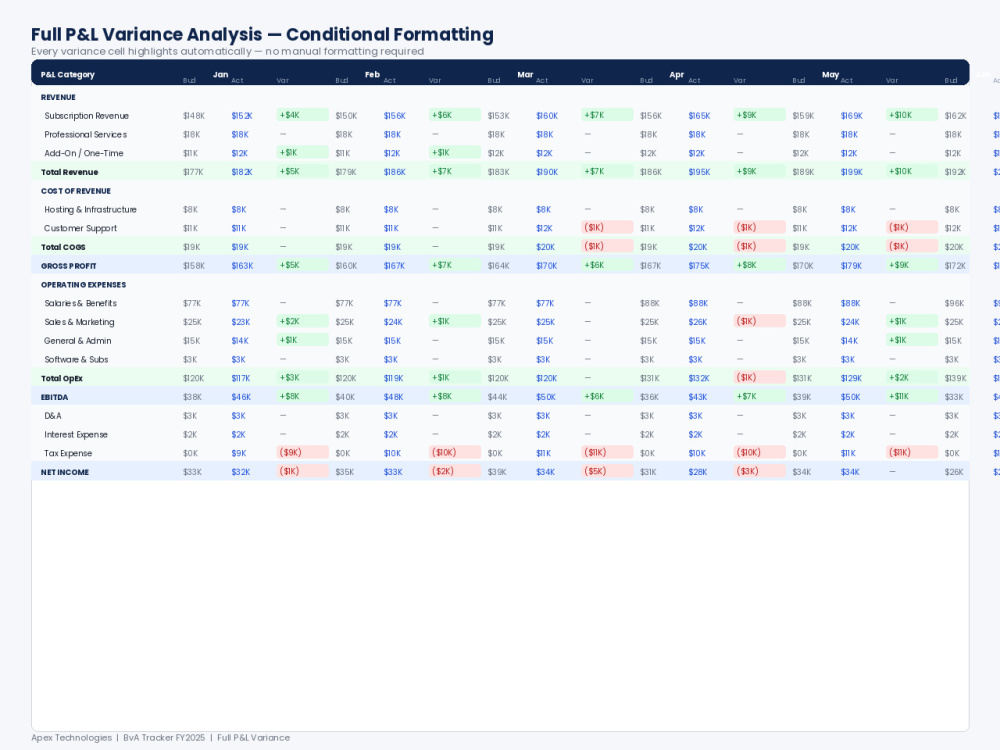Click the 'COST OF REVENUE' section heading
This screenshot has width=1000, height=750.
point(76,191)
